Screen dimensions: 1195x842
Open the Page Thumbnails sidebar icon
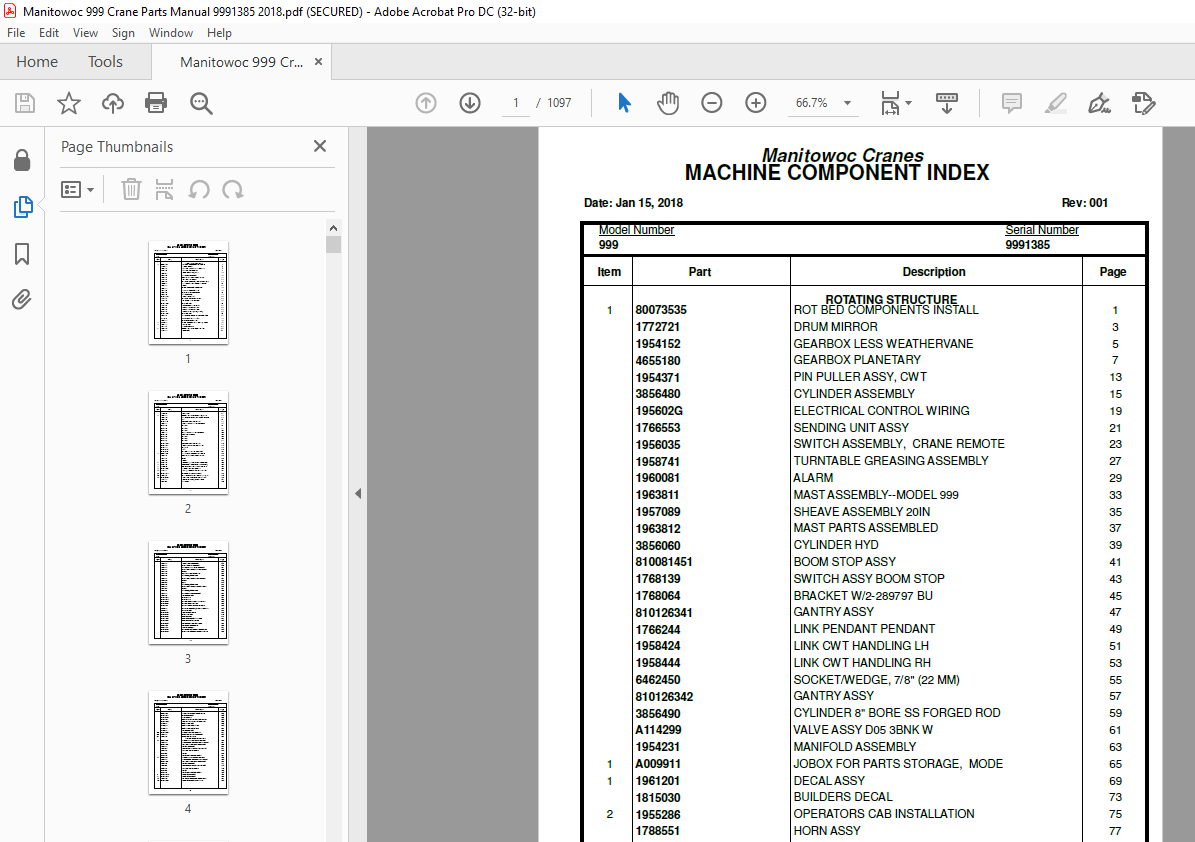23,206
